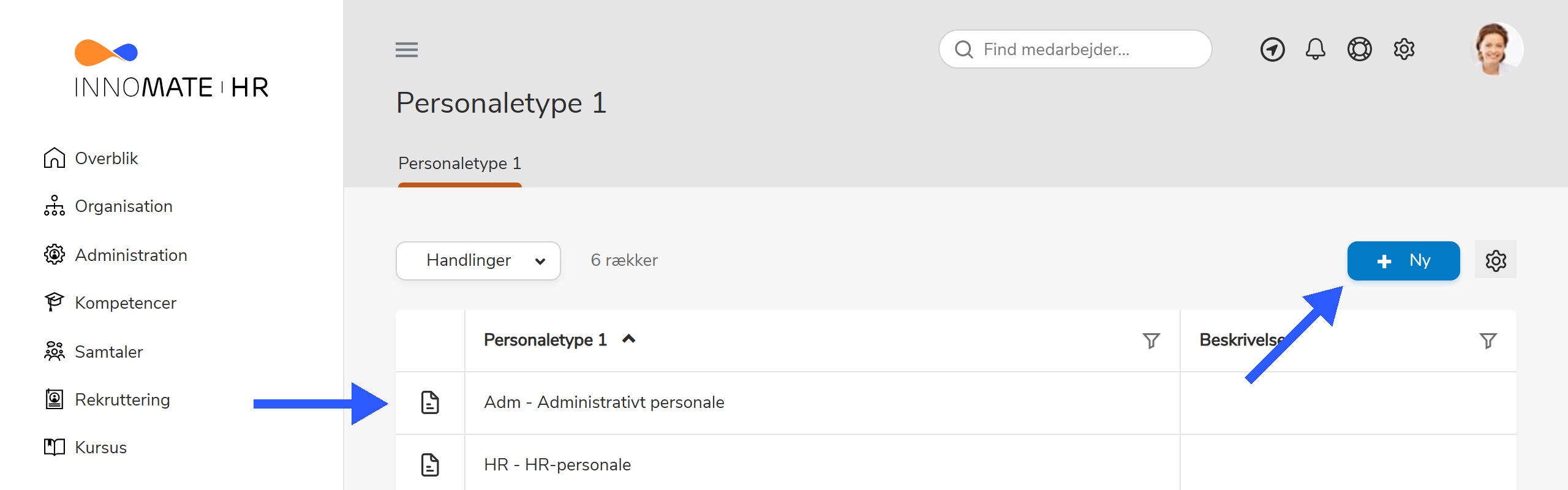Switch to the Personaletype 1 tab

tap(459, 164)
